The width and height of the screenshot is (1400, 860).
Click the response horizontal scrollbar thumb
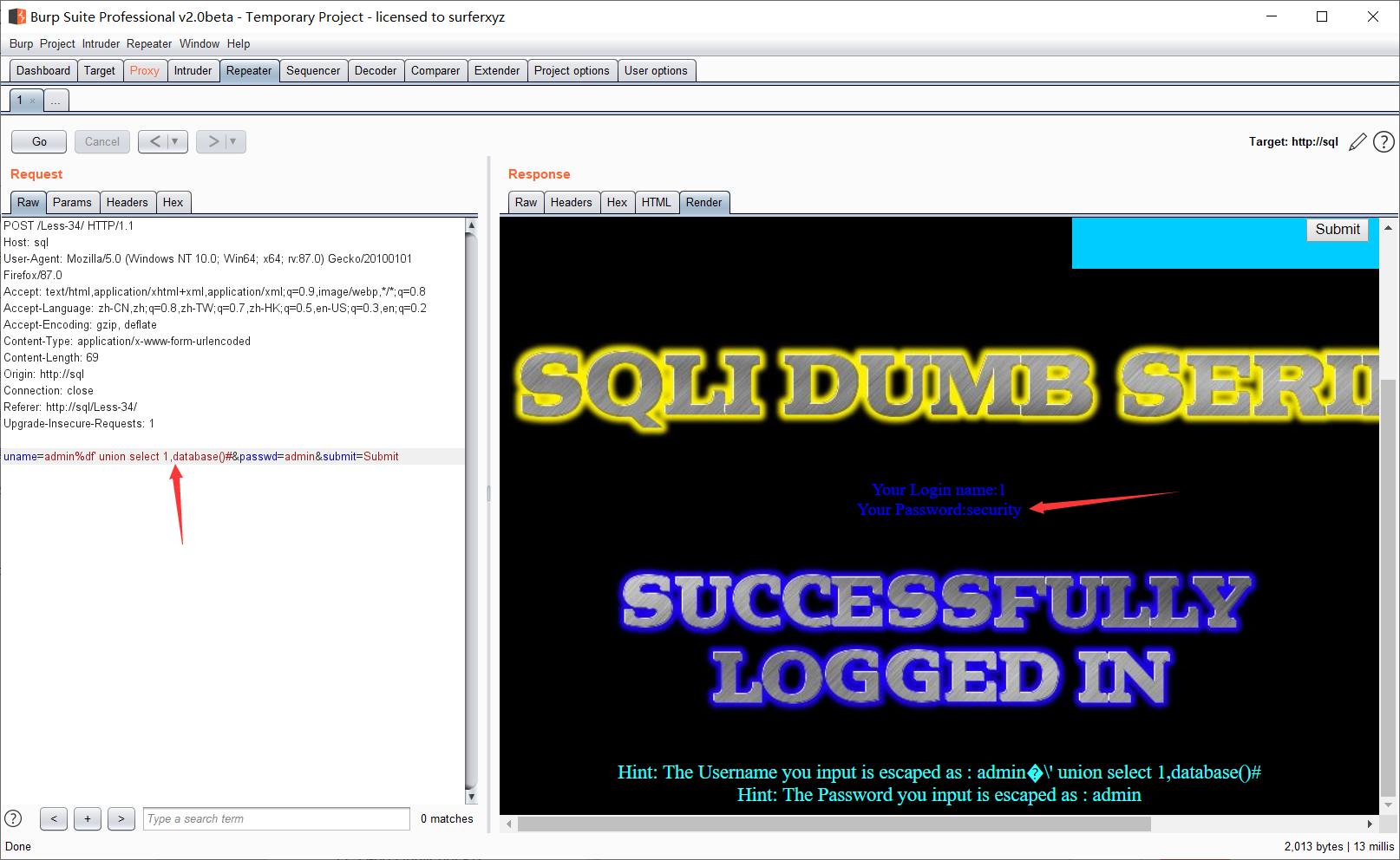834,824
